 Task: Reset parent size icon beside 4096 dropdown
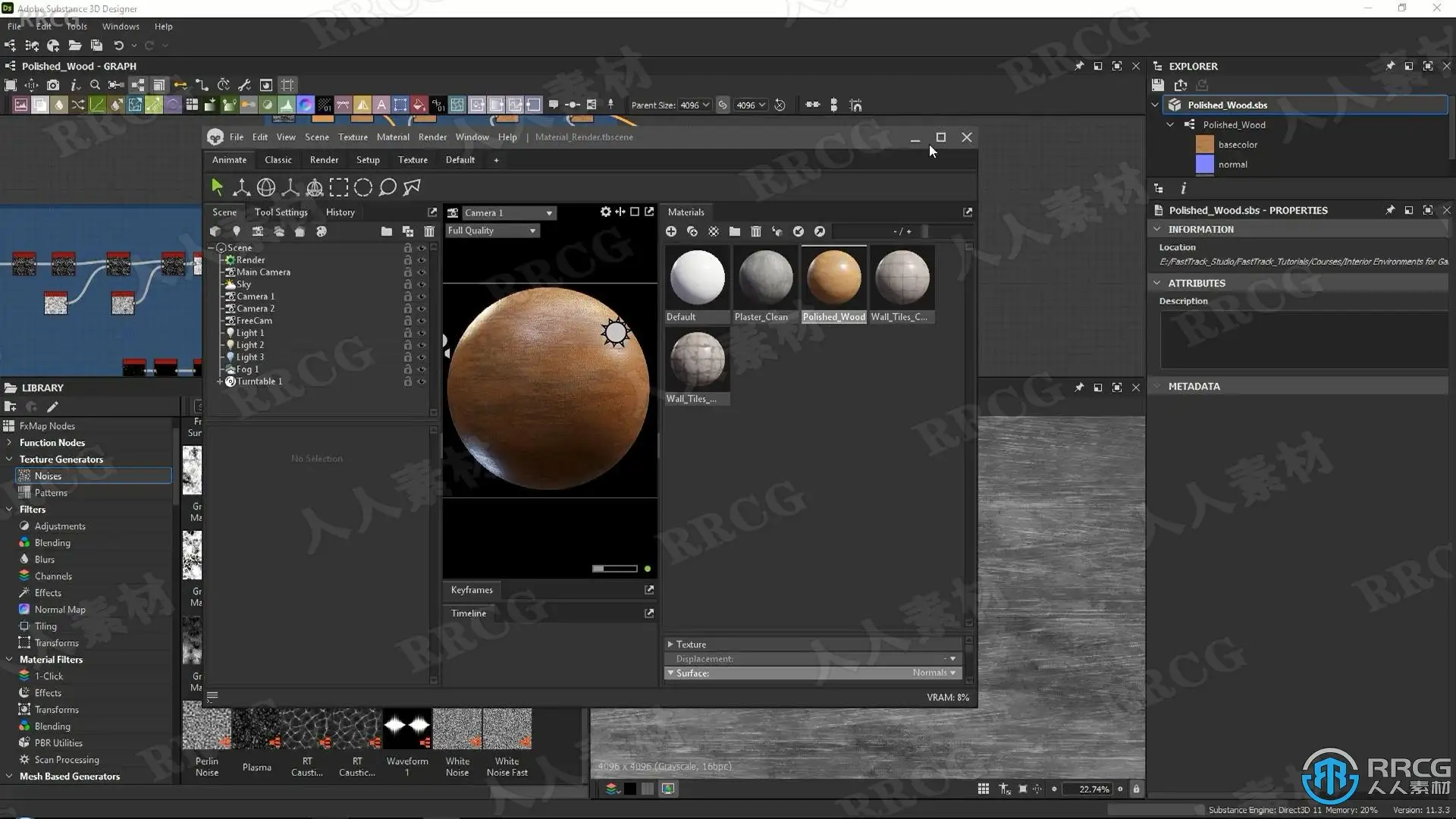[x=780, y=105]
